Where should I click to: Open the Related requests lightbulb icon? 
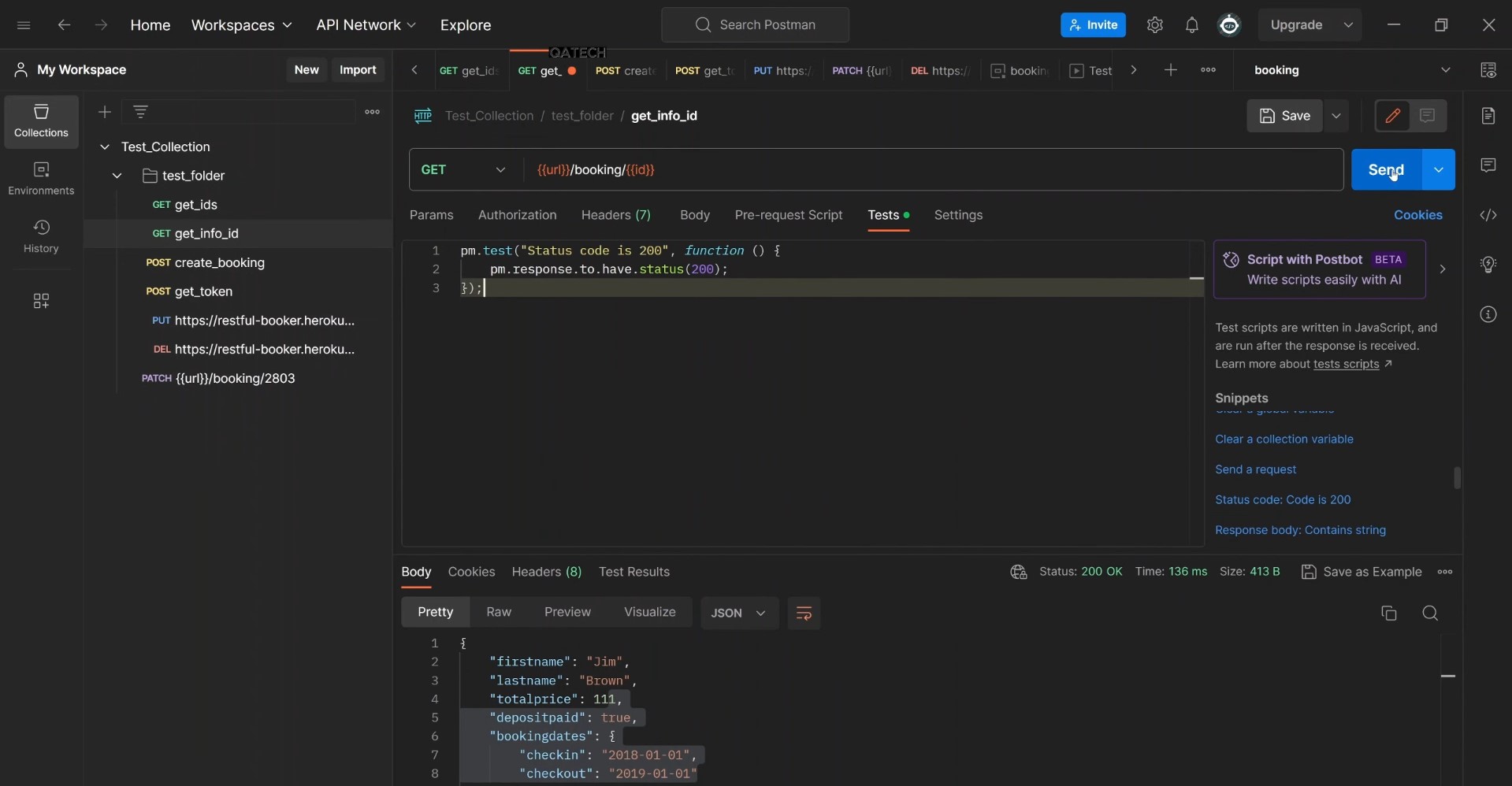point(1488,265)
